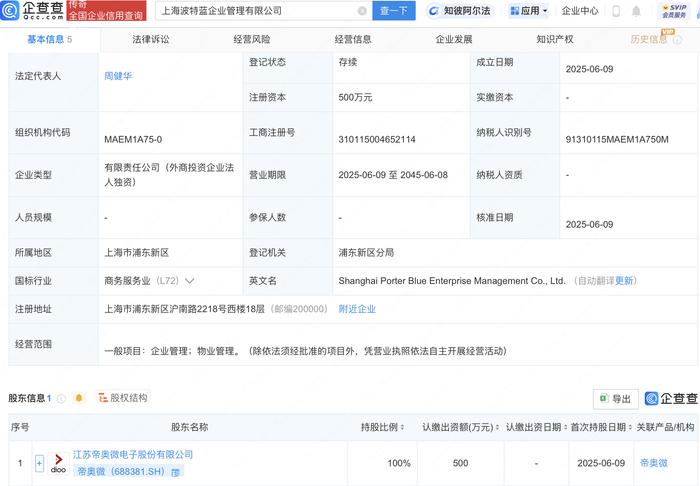Screen dimensions: 700x486
Task: Open 江苏帝奥微电子股份有限公司 shareholder link
Action: [133, 454]
